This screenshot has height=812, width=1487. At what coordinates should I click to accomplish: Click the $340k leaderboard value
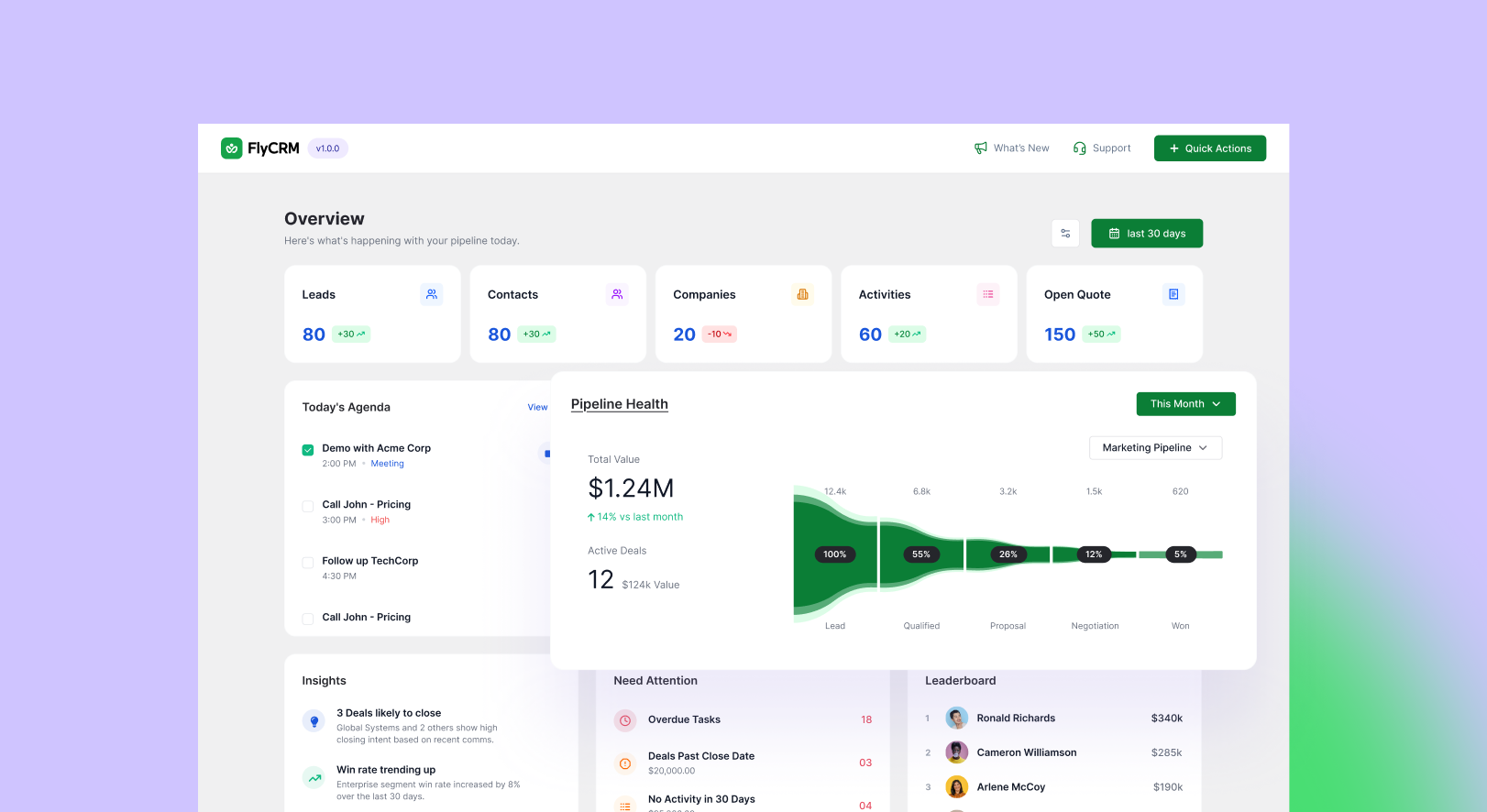coord(1167,719)
